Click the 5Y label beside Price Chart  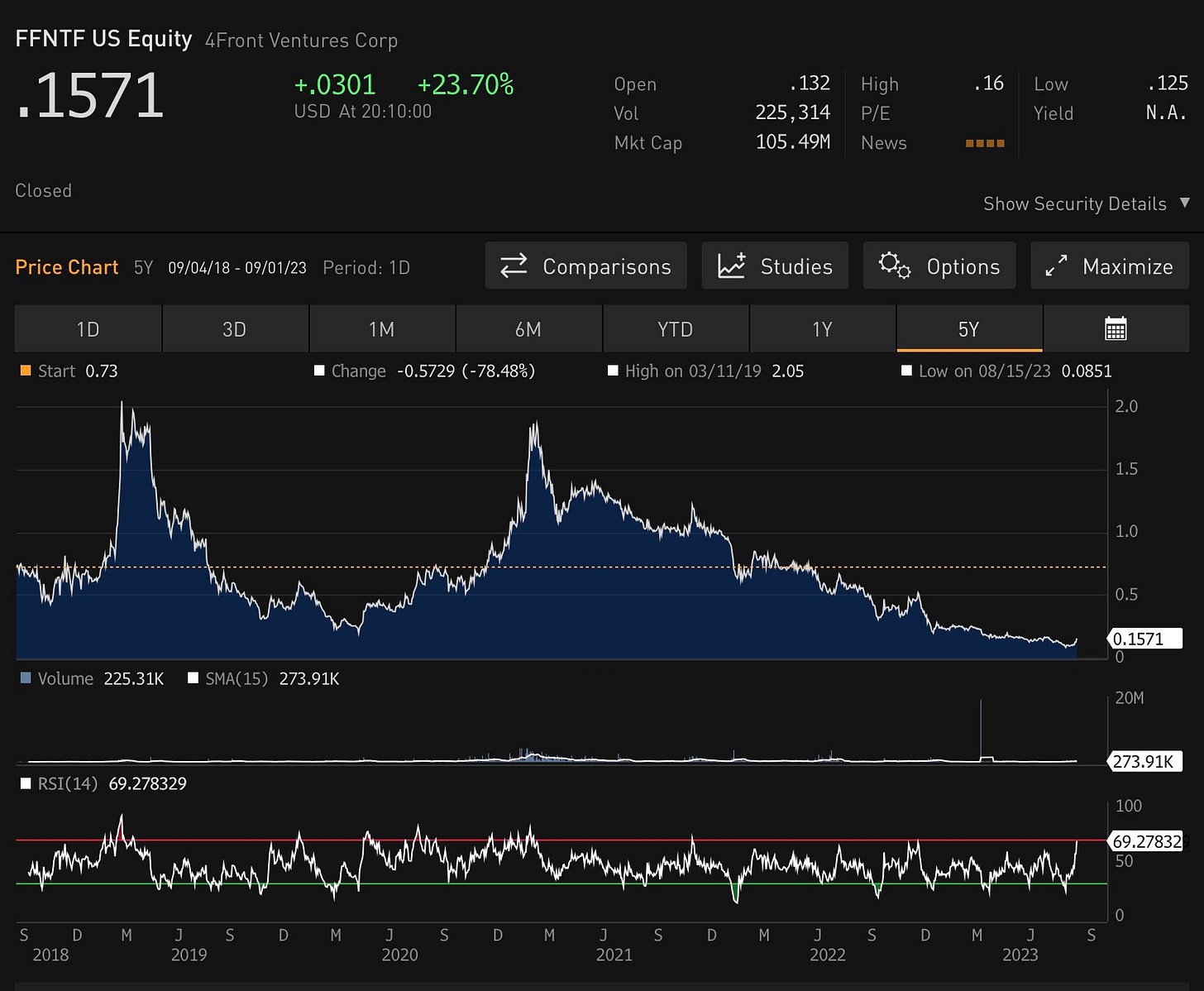click(144, 268)
